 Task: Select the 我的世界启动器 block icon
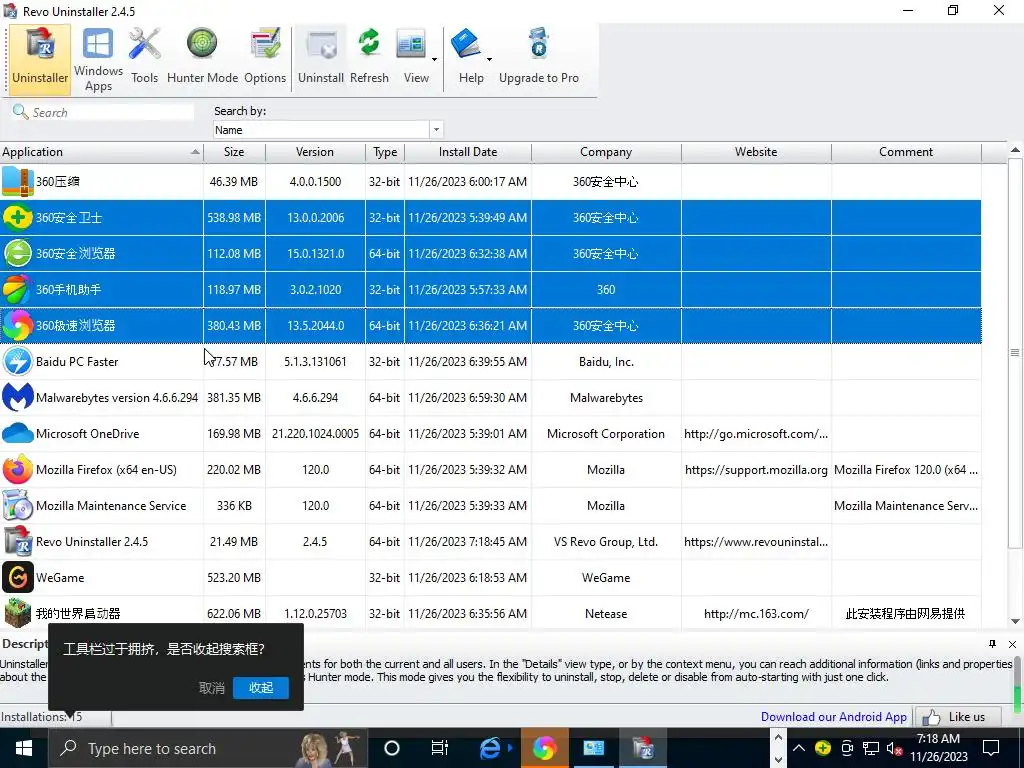(18, 613)
